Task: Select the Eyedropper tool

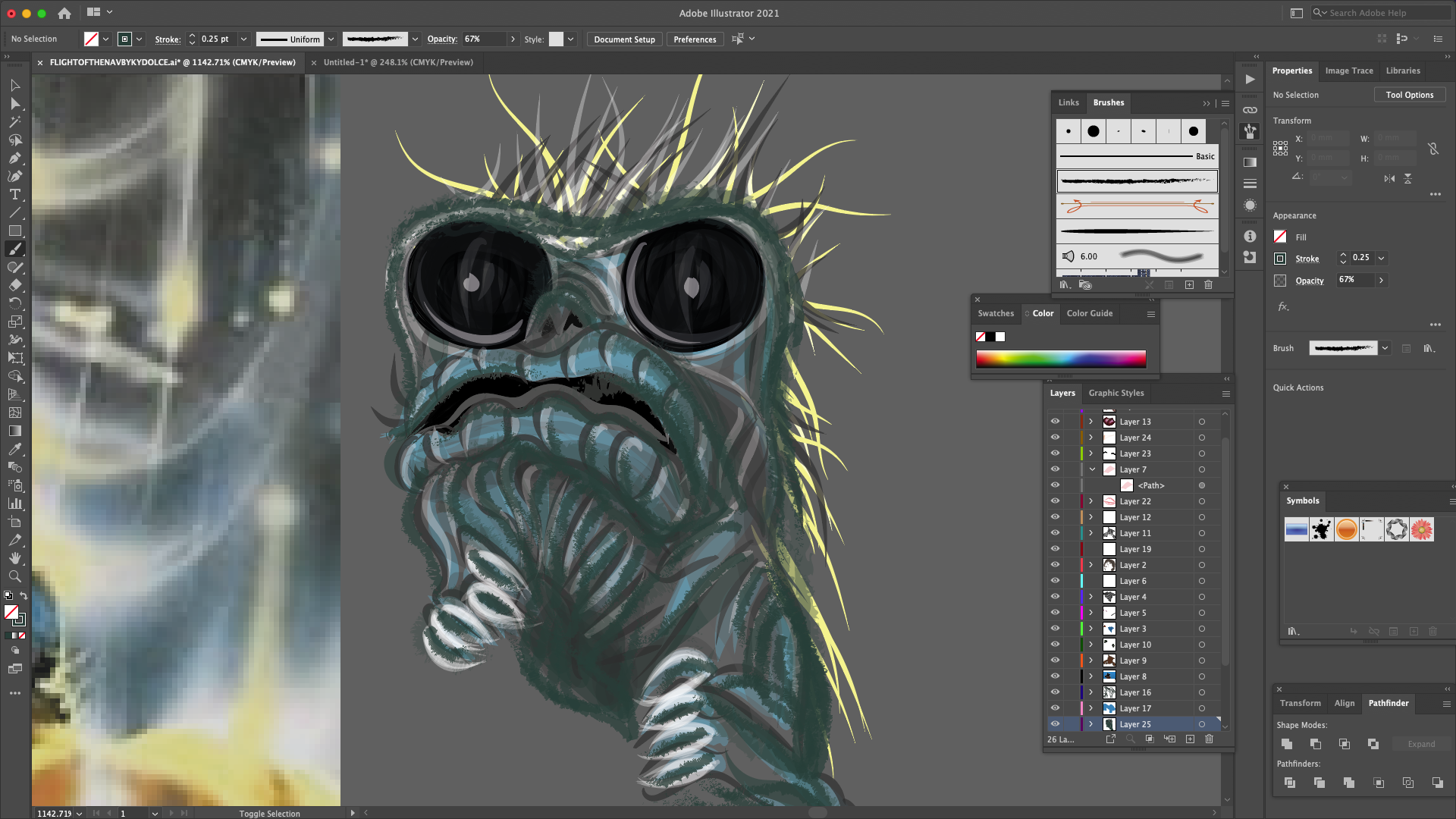Action: [14, 449]
